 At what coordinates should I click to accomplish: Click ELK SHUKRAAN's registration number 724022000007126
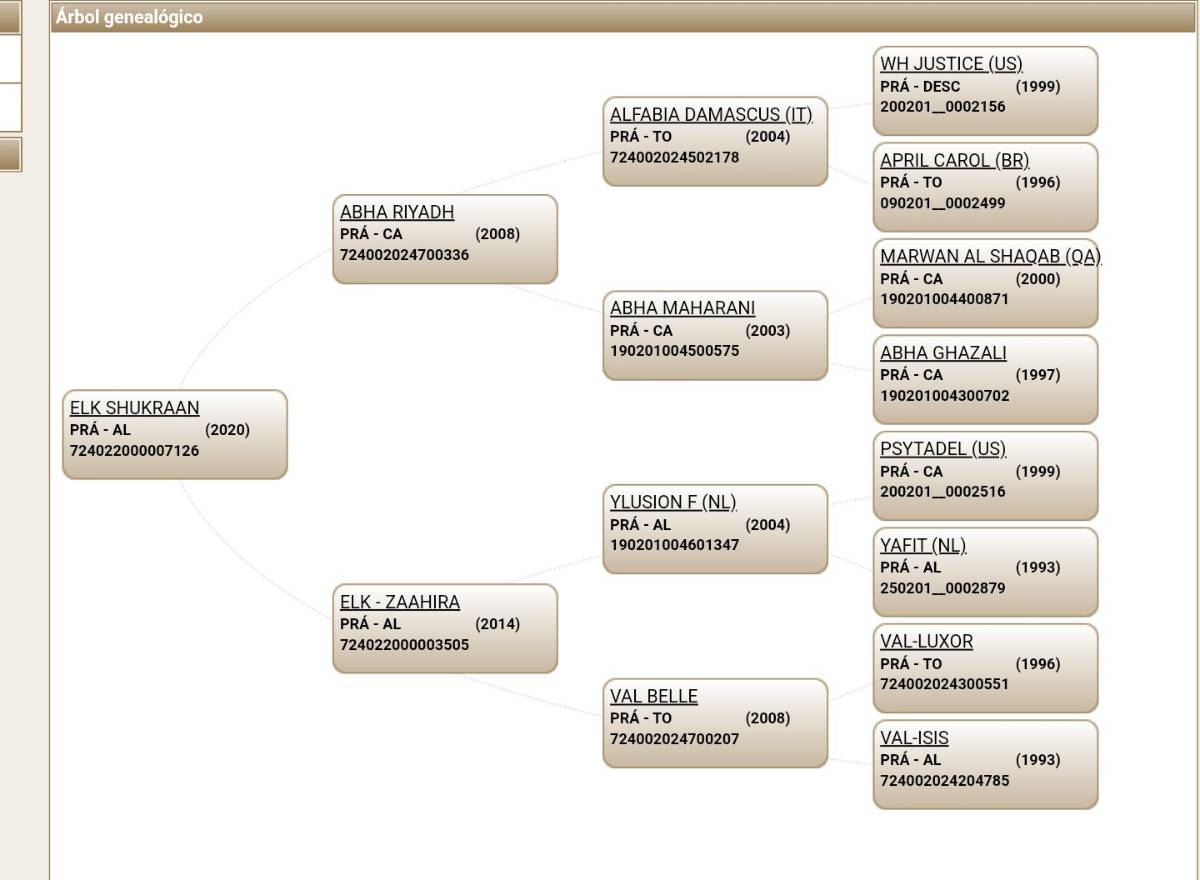134,451
